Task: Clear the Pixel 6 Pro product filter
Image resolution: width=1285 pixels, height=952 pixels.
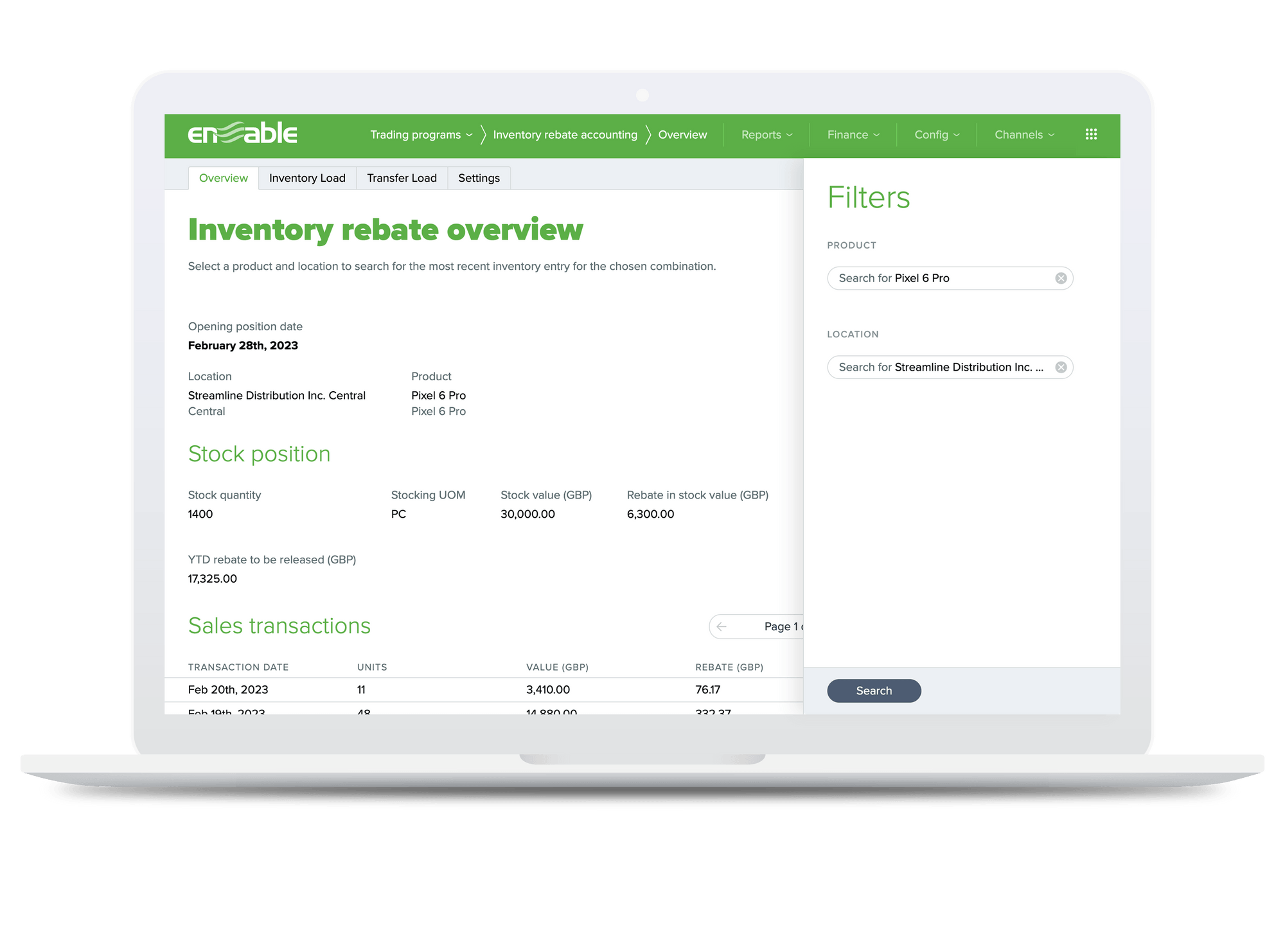Action: pos(1061,278)
